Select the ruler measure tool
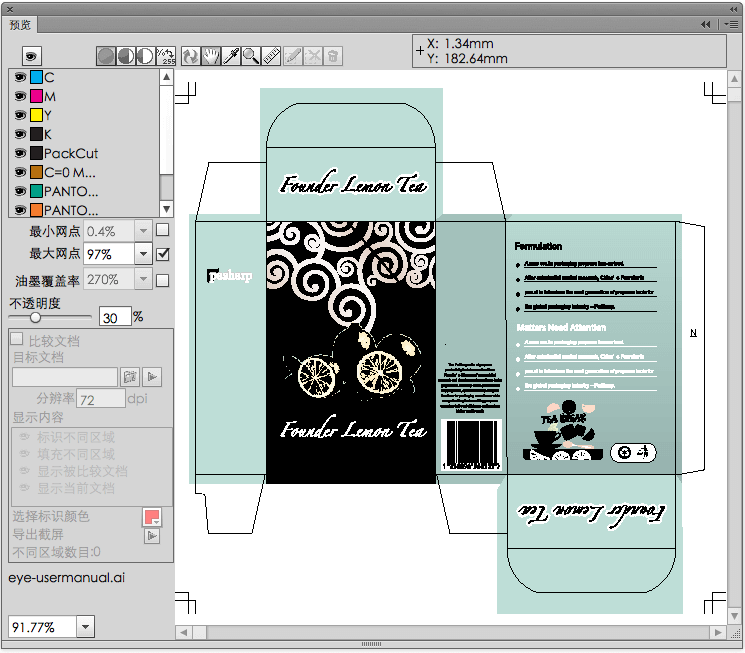Screen dimensions: 745x653 pyautogui.click(x=271, y=56)
